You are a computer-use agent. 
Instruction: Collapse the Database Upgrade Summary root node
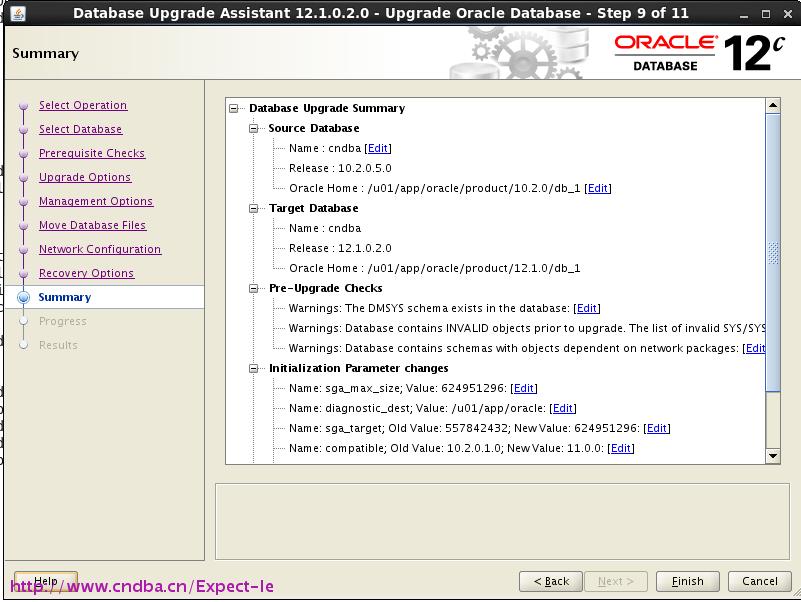[x=233, y=108]
